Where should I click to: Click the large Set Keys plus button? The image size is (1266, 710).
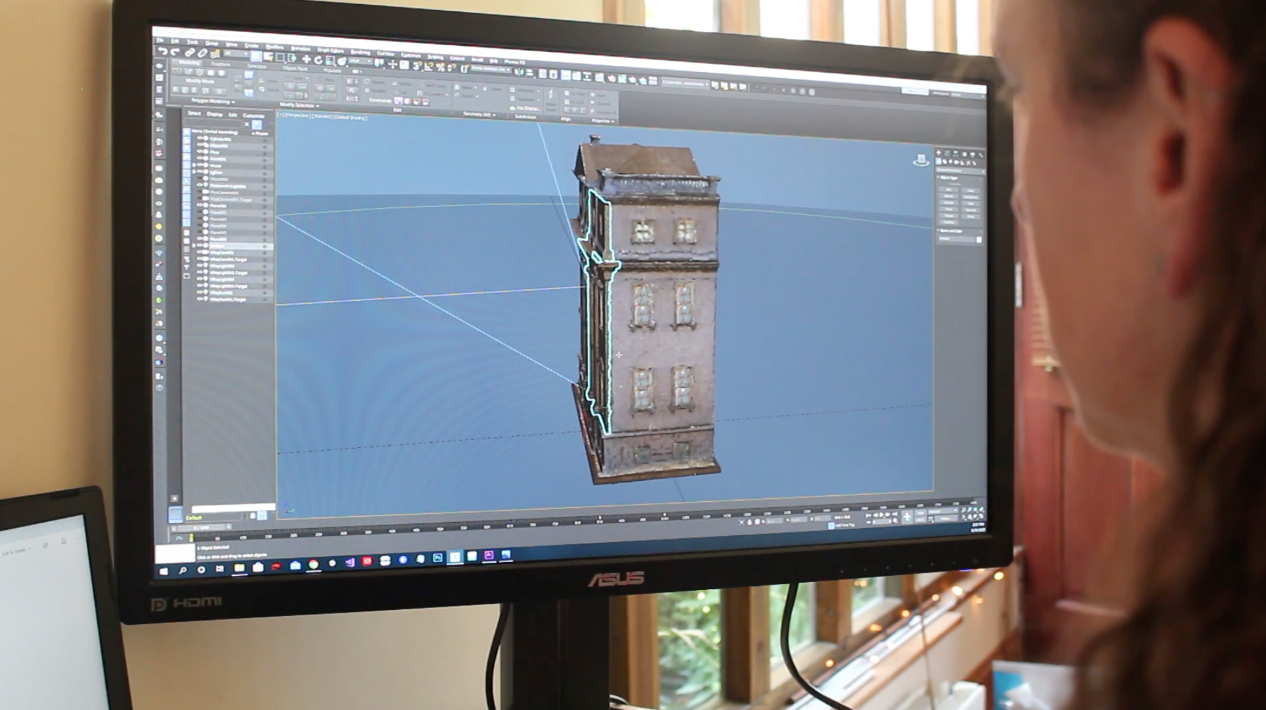point(907,517)
